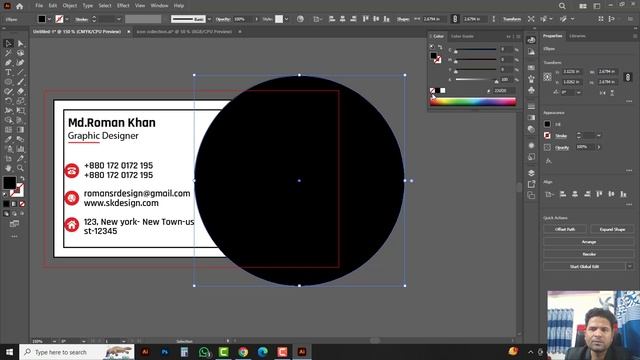Viewport: 640px width, 360px height.
Task: Open the Object menu
Action: coord(70,6)
